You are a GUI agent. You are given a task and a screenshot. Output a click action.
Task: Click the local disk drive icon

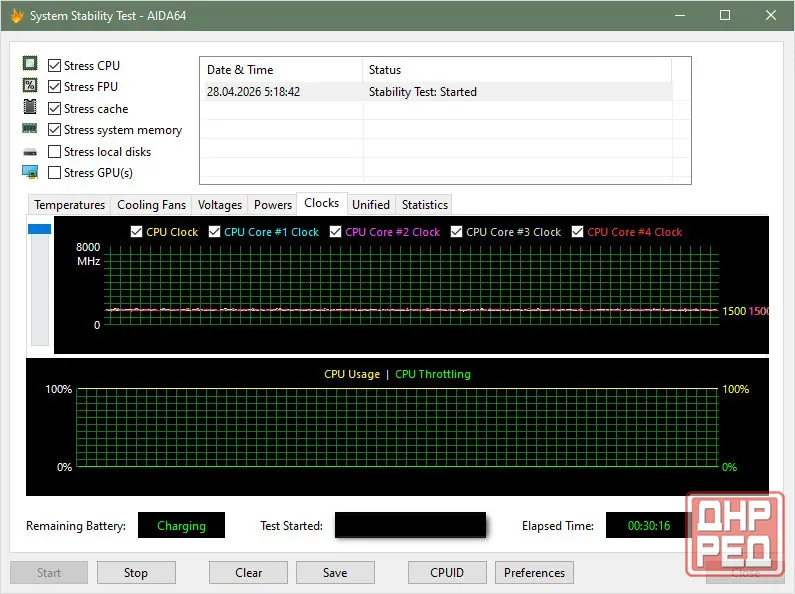30,152
